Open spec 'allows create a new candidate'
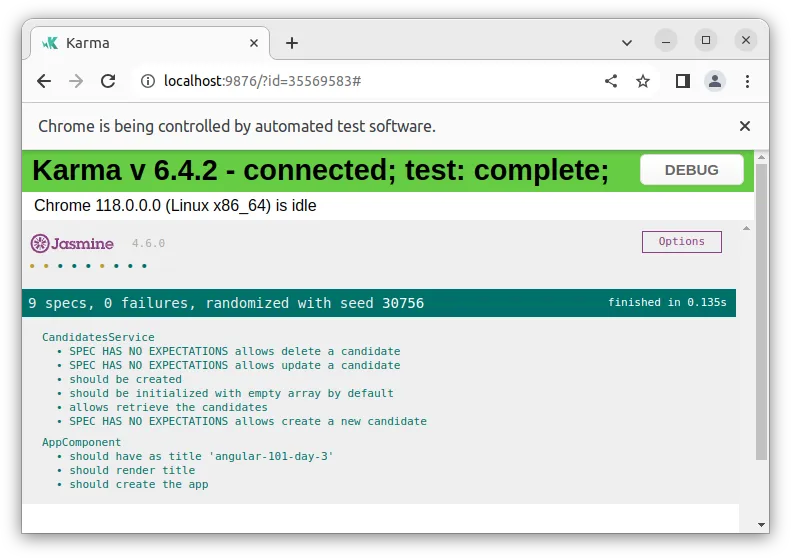 click(248, 421)
